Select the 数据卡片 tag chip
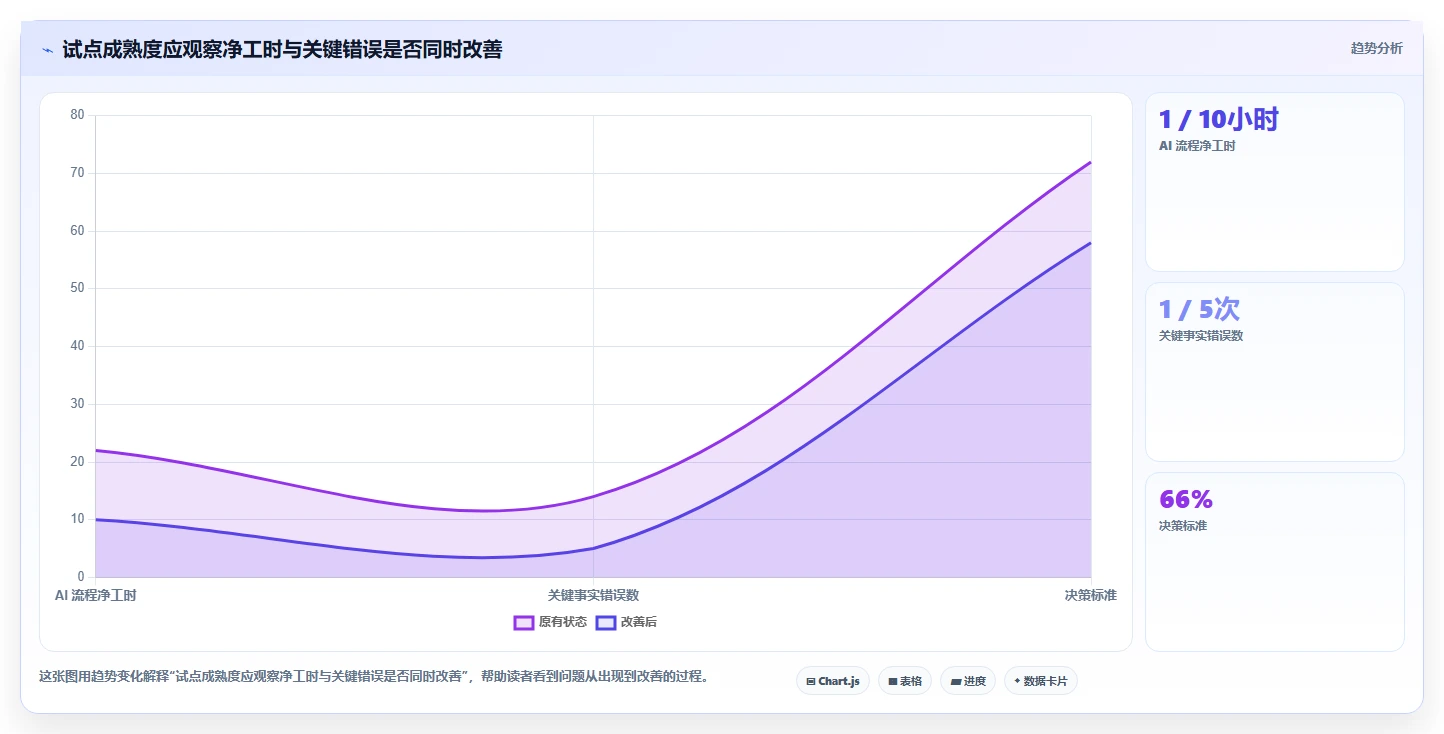The height and width of the screenshot is (734, 1444). [x=1041, y=681]
